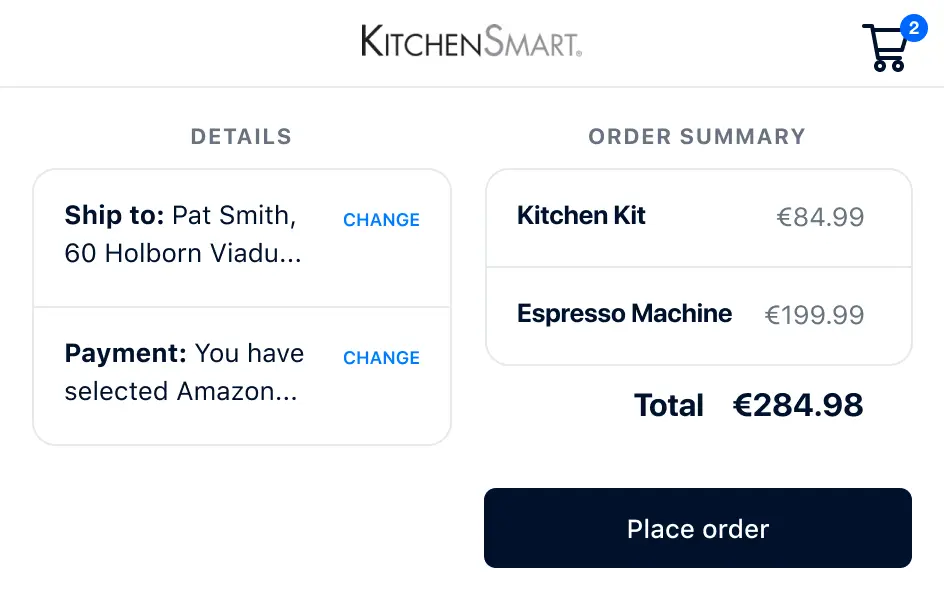Viewport: 944px width, 600px height.
Task: Change the shipping address
Action: click(x=381, y=220)
